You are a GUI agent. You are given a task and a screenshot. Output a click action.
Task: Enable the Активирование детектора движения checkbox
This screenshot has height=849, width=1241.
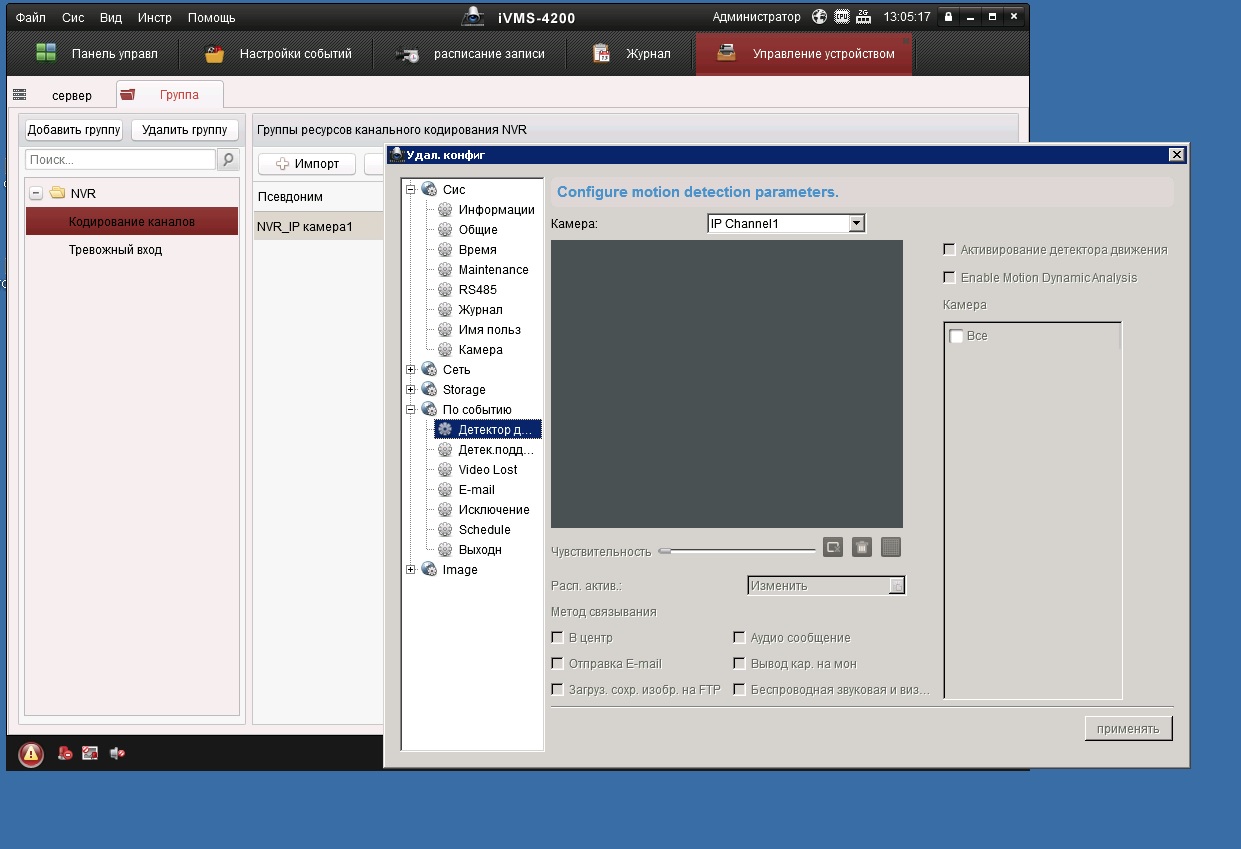point(950,250)
